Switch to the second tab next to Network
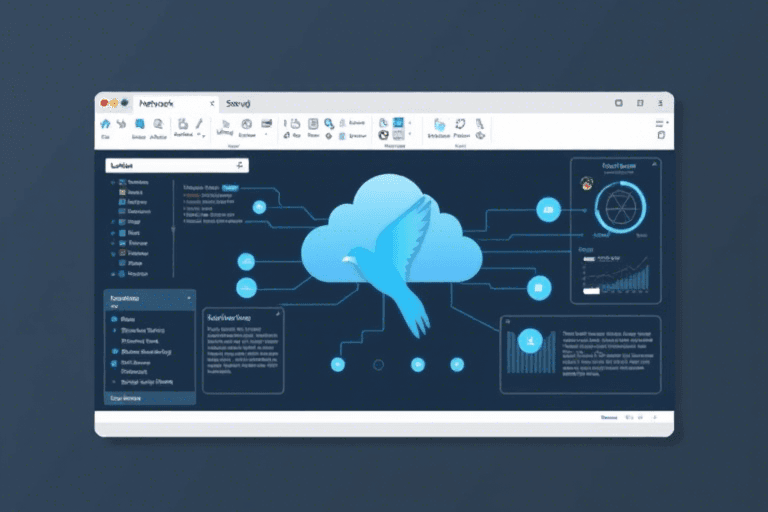Image resolution: width=768 pixels, height=512 pixels. pyautogui.click(x=238, y=103)
